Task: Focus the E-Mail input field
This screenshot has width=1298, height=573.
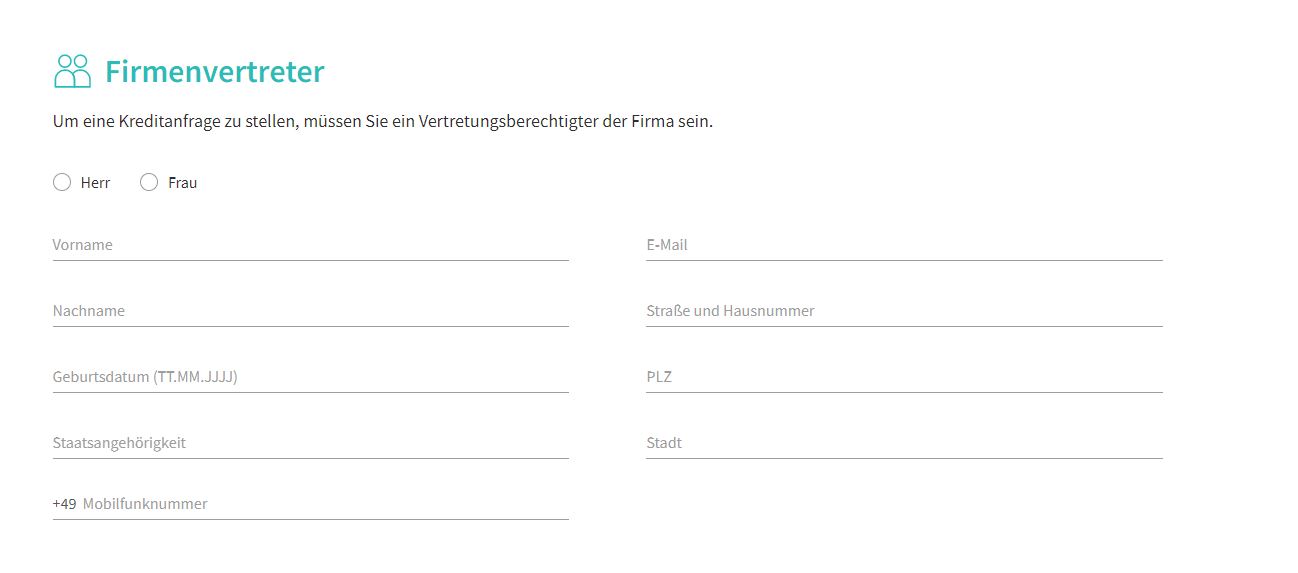Action: pos(904,245)
